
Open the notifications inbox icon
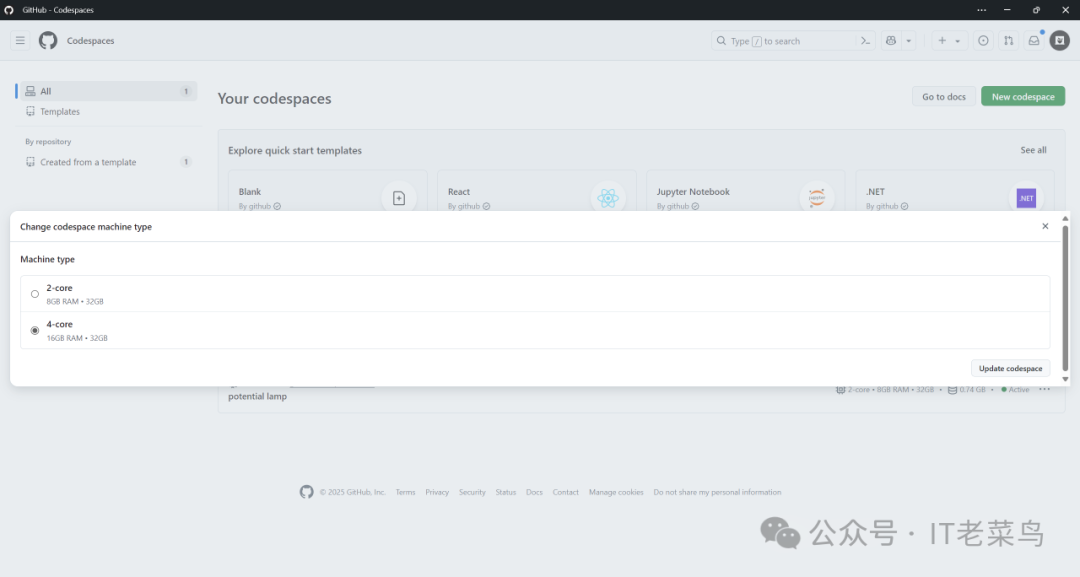tap(1034, 41)
